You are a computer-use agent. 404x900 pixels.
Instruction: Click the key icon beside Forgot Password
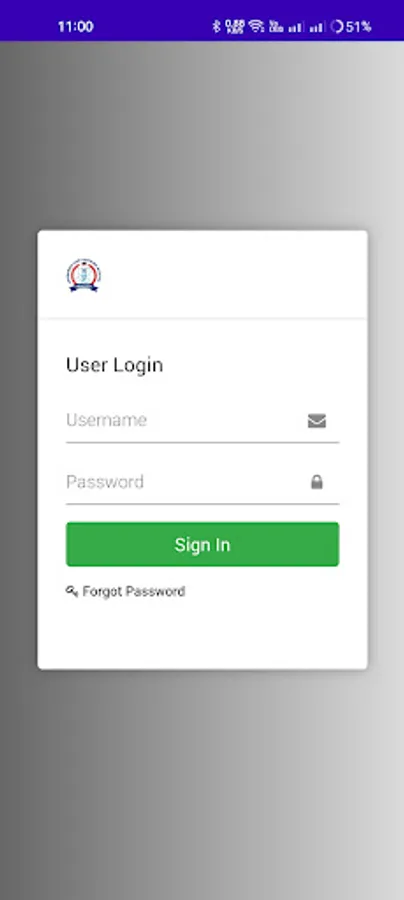point(72,591)
